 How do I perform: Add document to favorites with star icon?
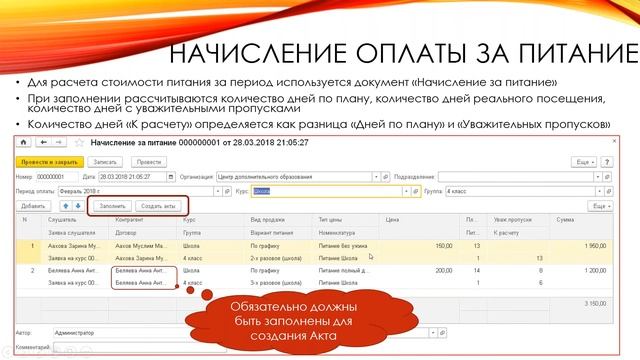[x=79, y=143]
